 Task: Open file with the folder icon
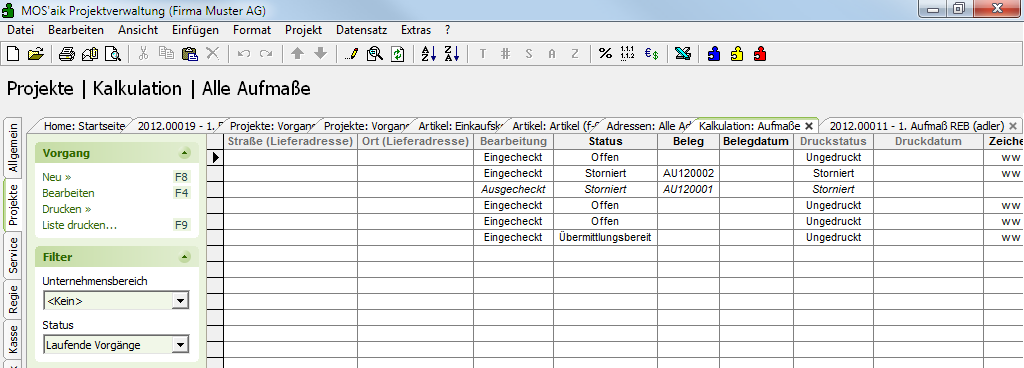pos(35,54)
